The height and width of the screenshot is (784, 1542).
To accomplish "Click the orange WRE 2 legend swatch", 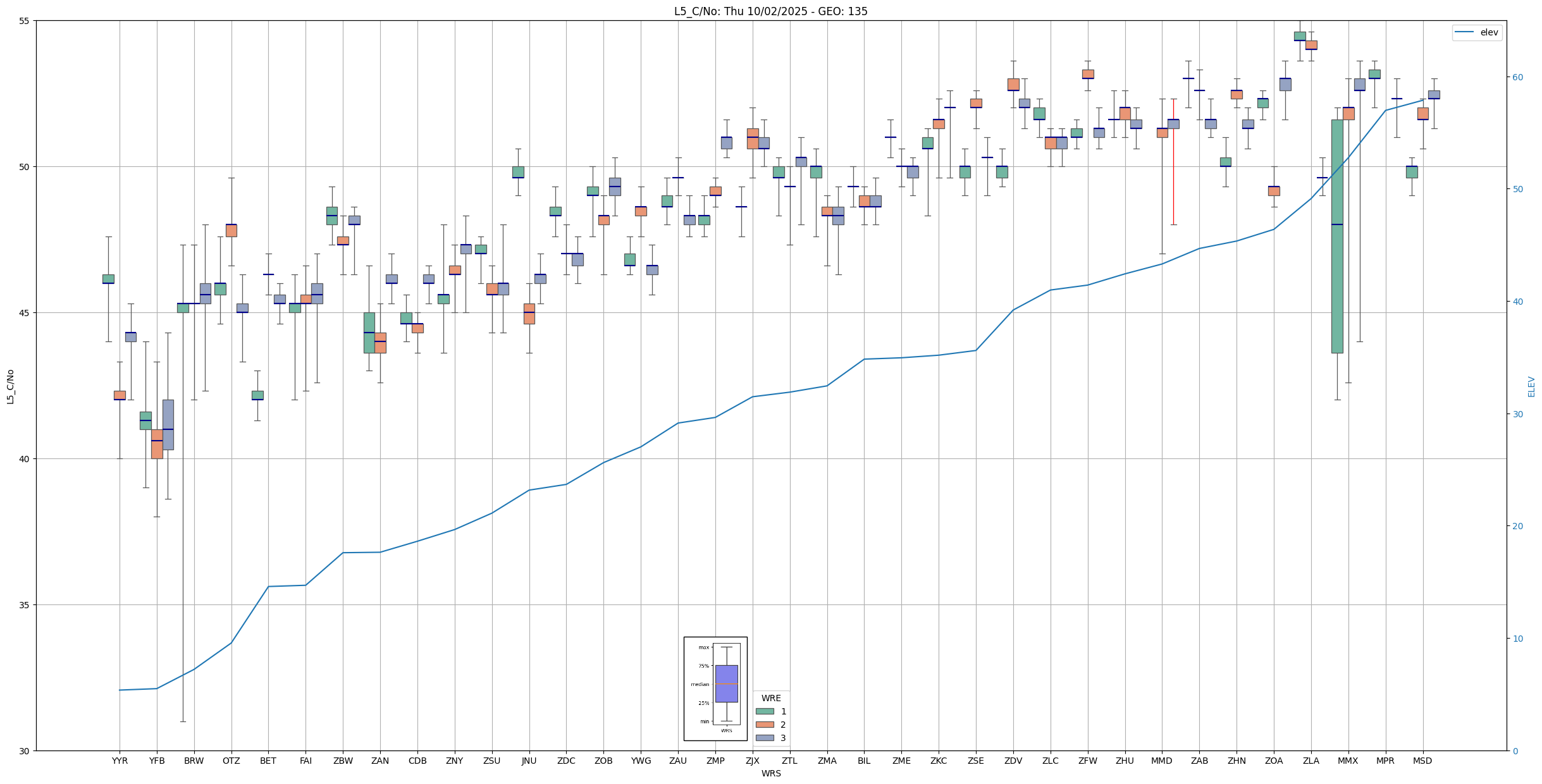I will point(765,725).
